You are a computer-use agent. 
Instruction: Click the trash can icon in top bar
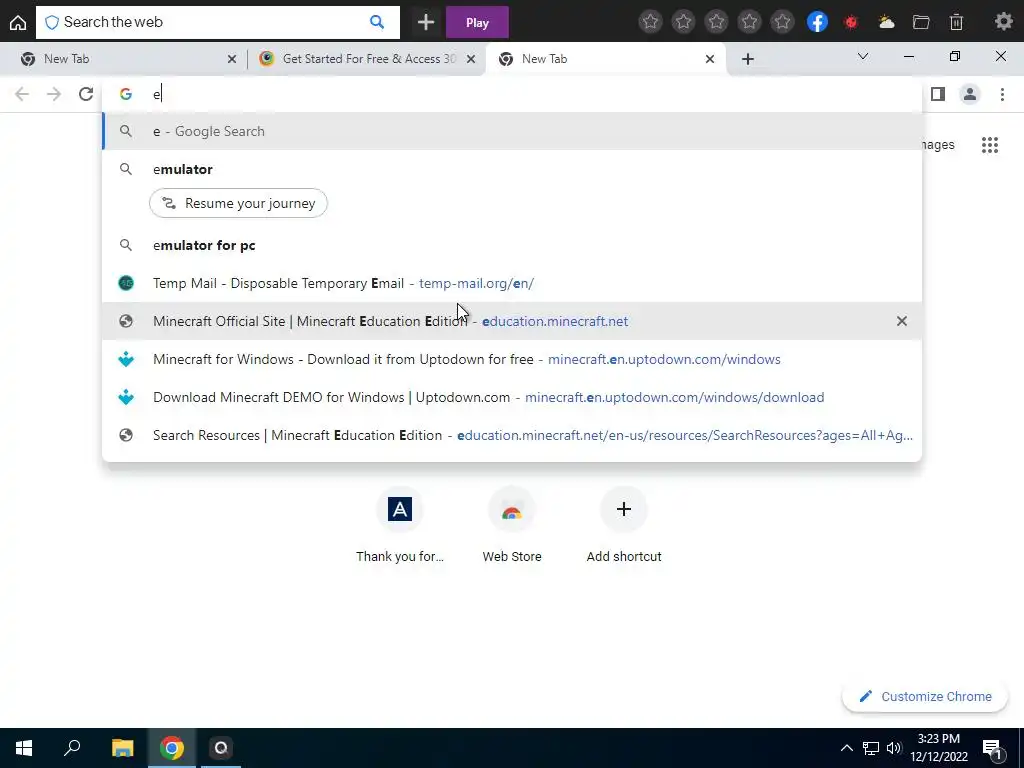click(x=956, y=22)
